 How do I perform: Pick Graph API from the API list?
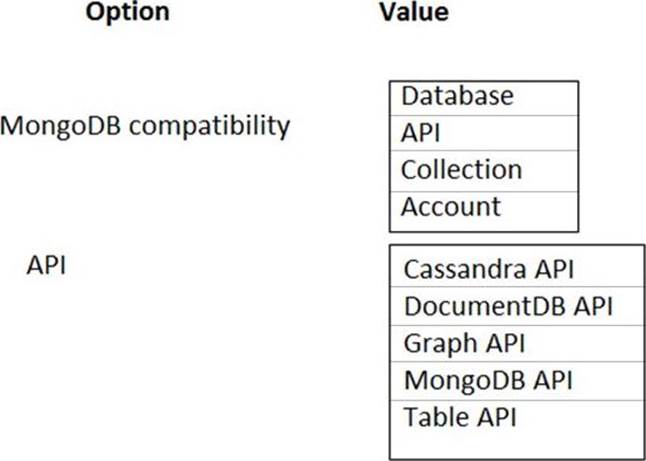pos(464,343)
